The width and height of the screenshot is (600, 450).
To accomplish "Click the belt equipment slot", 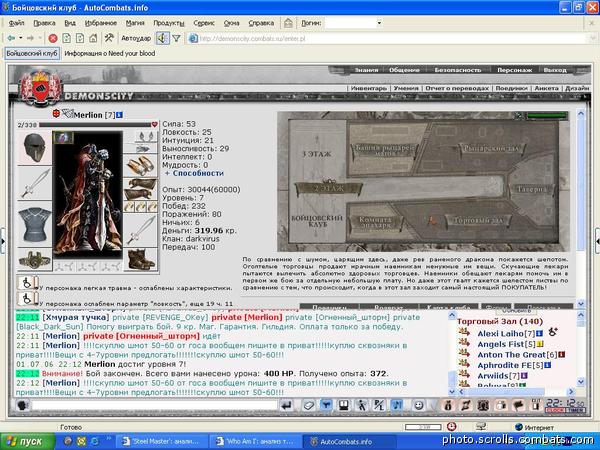I will pyautogui.click(x=34, y=260).
